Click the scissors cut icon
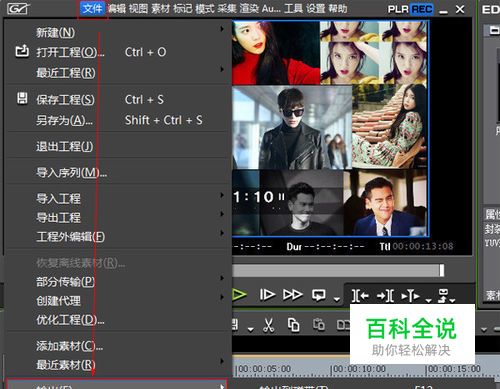 (x=268, y=325)
